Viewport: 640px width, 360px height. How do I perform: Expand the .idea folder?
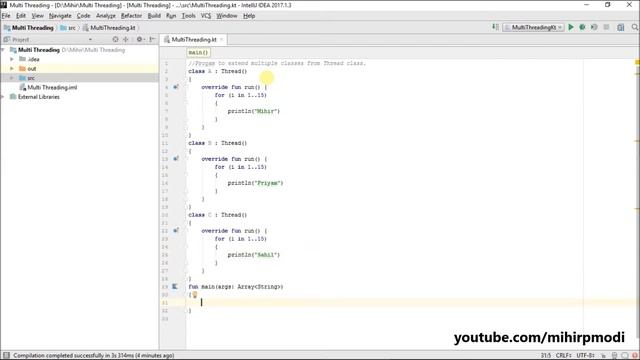click(12, 59)
